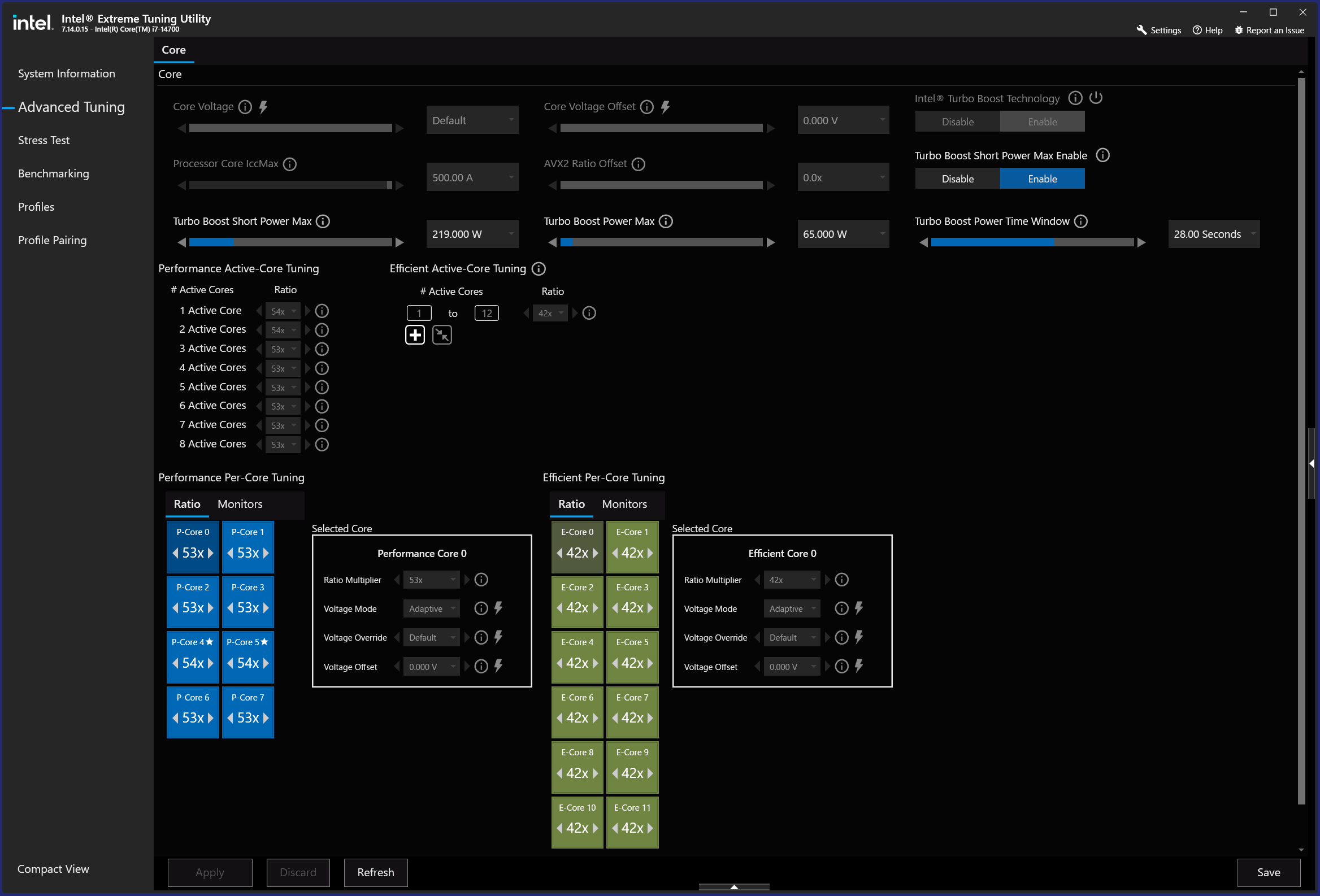Open the Settings wrench icon
Screen dimensions: 1320x896
[x=1141, y=30]
